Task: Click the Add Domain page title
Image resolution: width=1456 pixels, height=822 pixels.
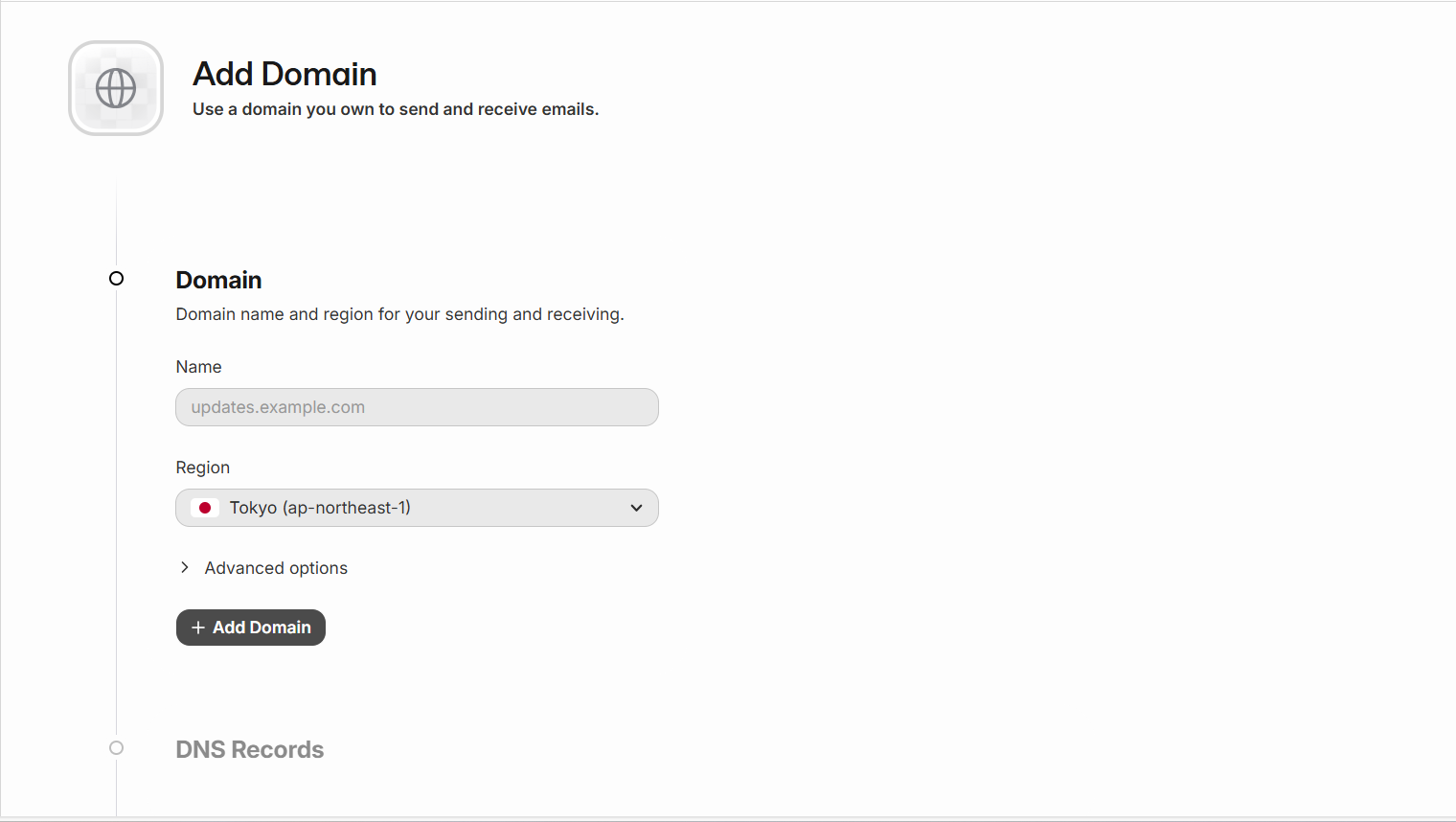Action: [x=284, y=74]
